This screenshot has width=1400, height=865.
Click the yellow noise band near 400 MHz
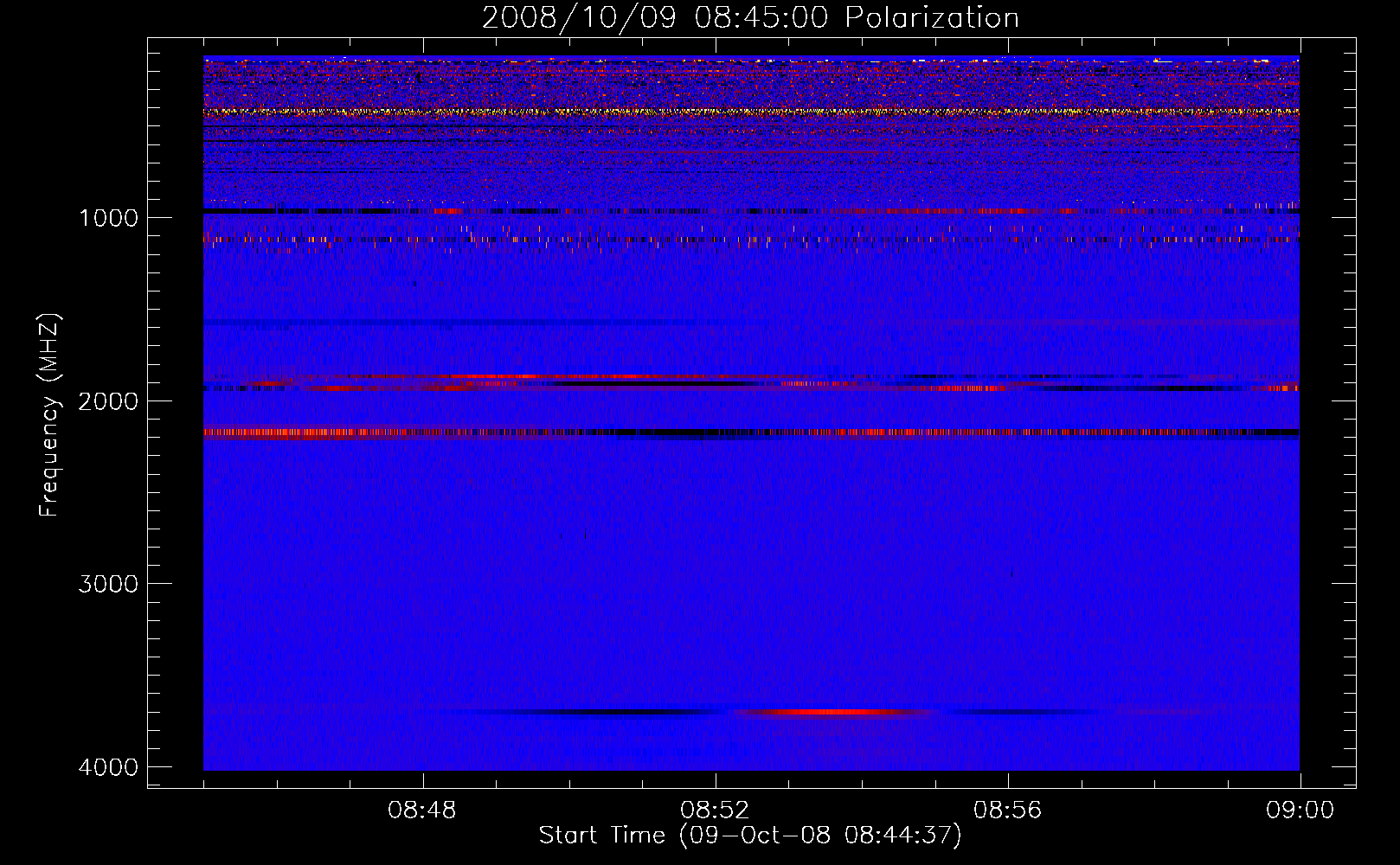751,112
